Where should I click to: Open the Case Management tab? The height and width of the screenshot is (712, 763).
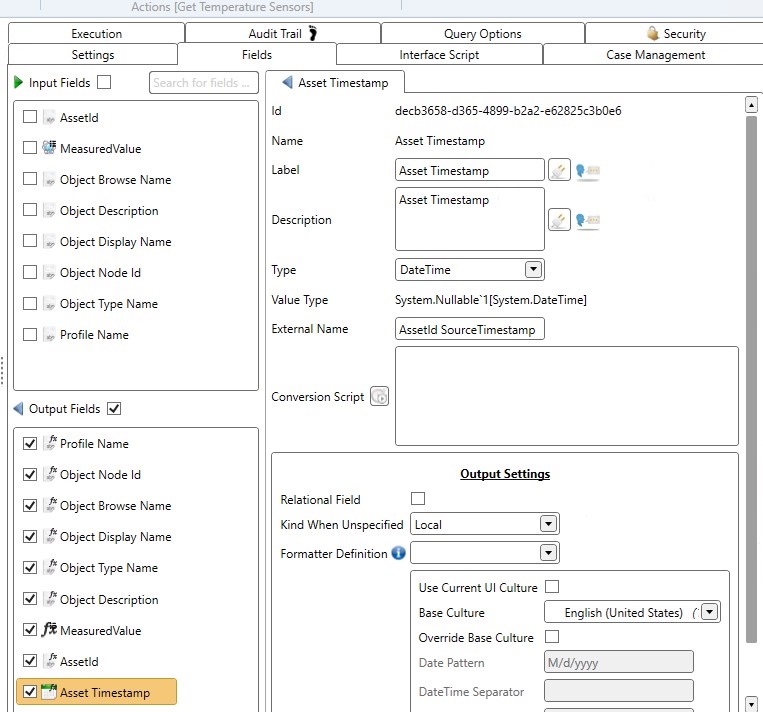coord(655,55)
